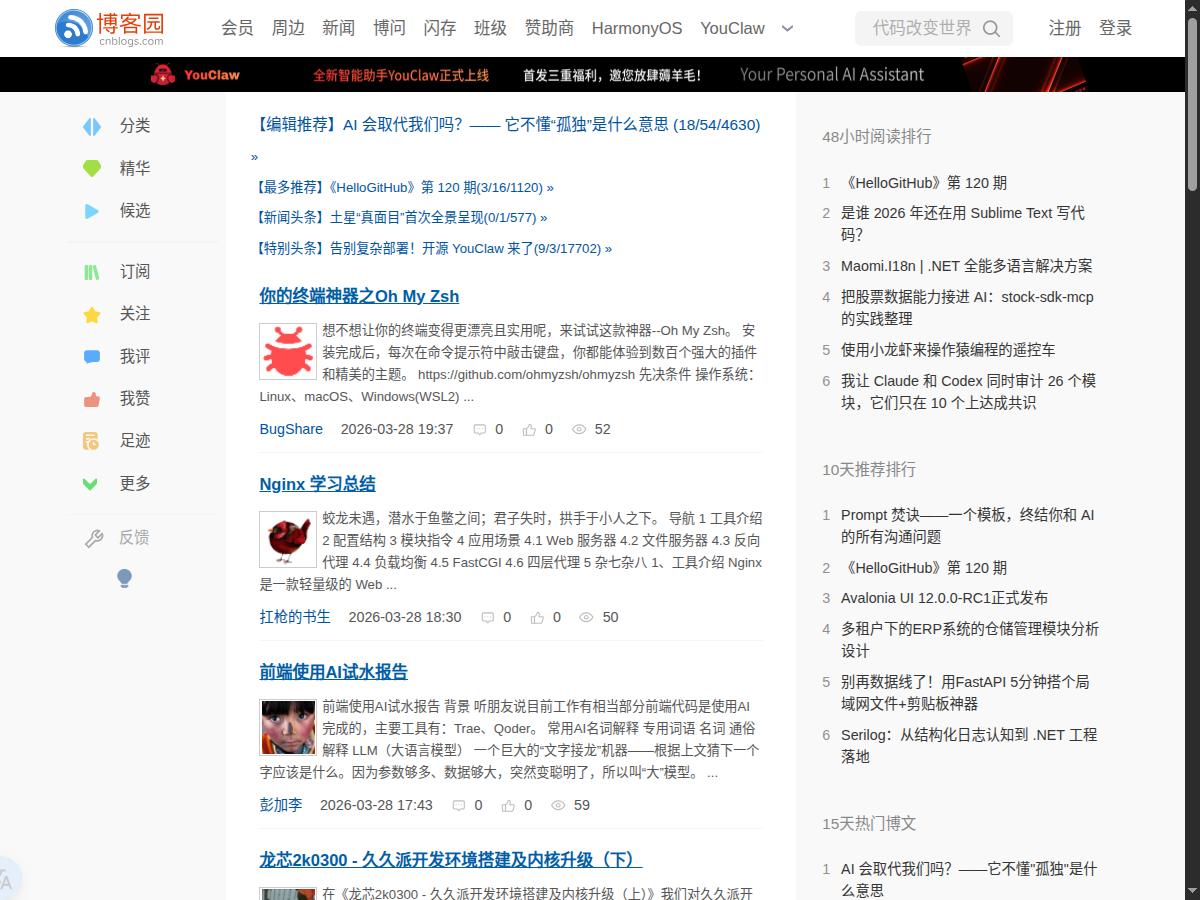Click the 关注 star icon in sidebar
The height and width of the screenshot is (900, 1200).
tap(91, 313)
